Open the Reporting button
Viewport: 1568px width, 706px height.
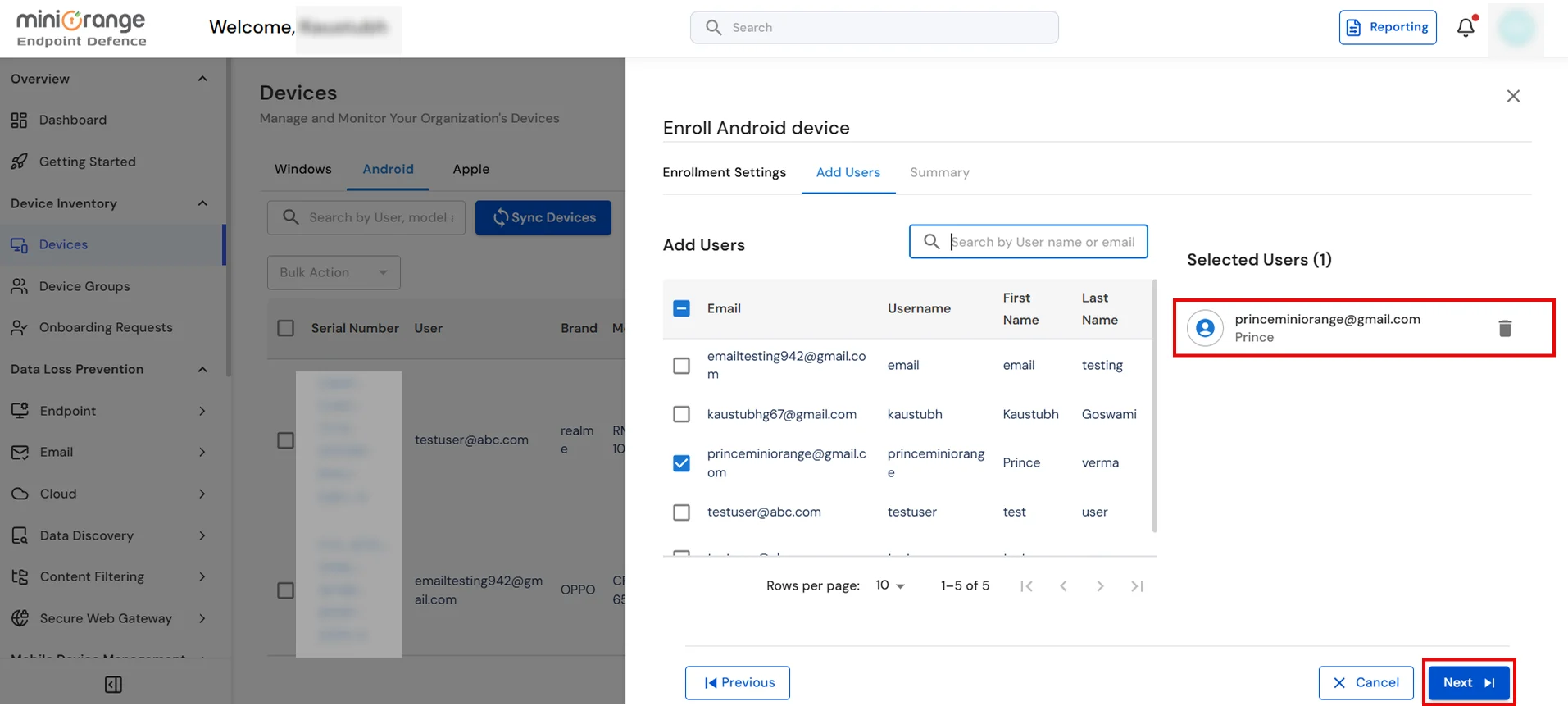point(1388,27)
